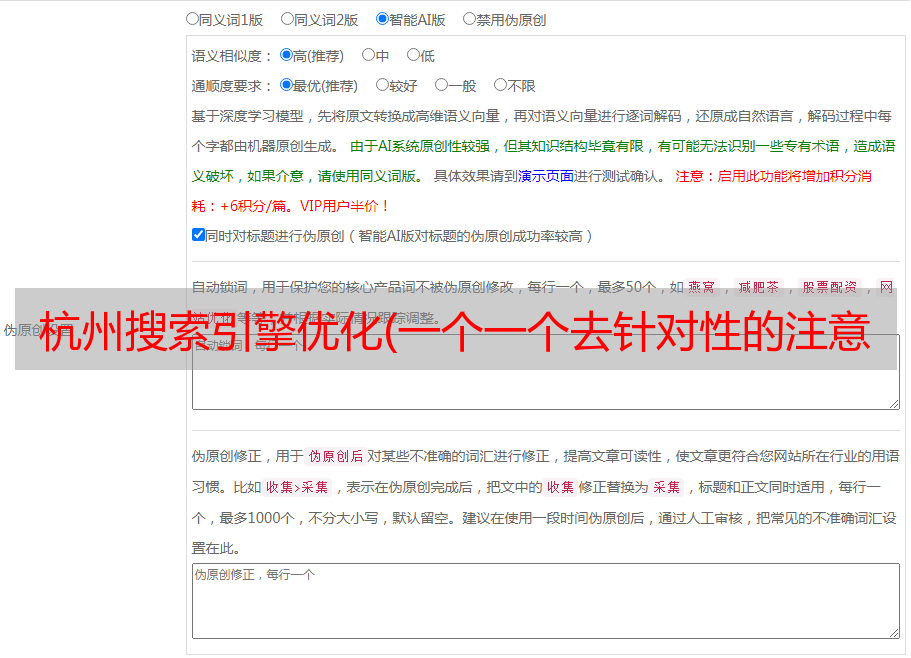Set 语义相似度 to 高(推荐)
This screenshot has height=658, width=911.
tap(286, 55)
